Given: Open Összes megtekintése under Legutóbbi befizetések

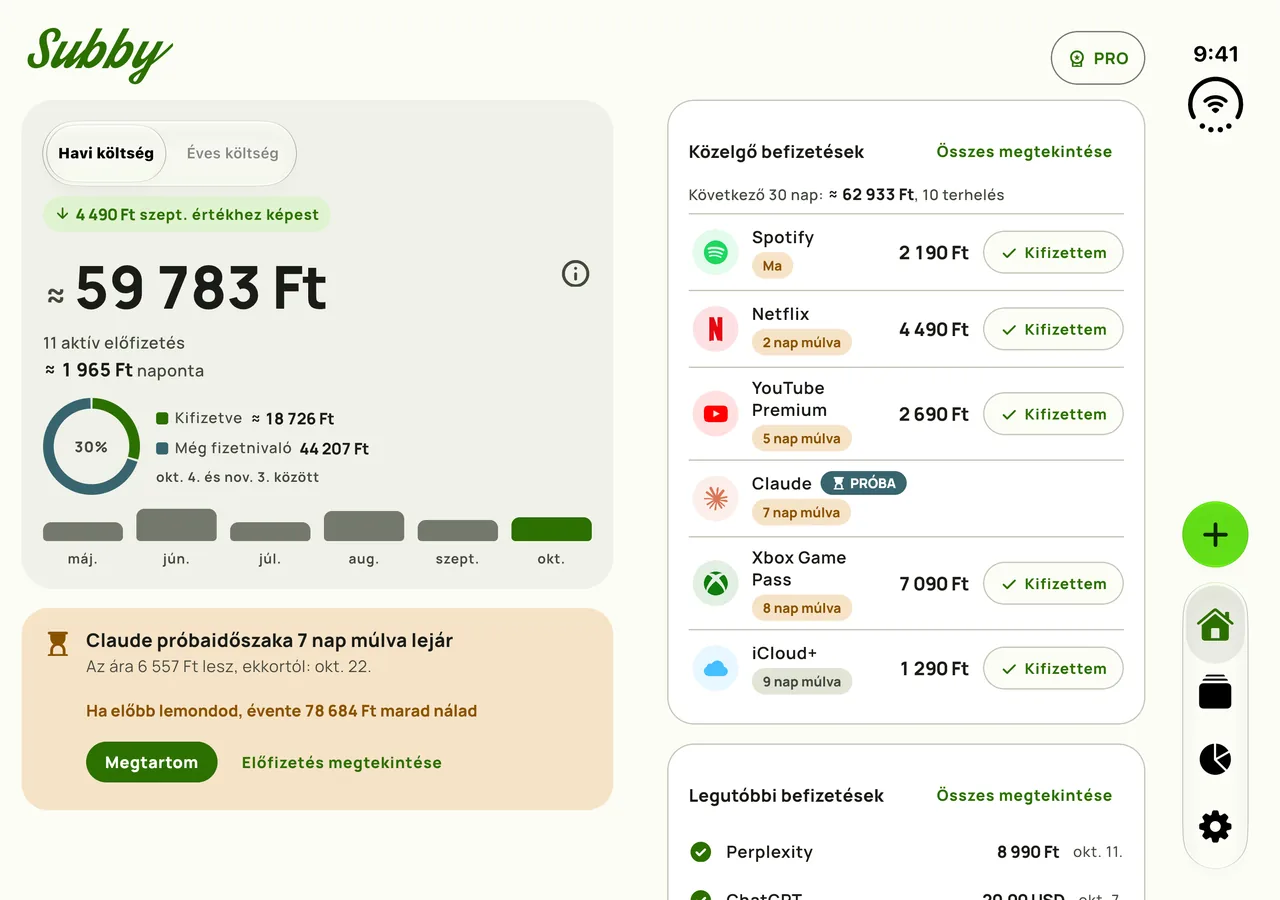Looking at the screenshot, I should pyautogui.click(x=1024, y=796).
